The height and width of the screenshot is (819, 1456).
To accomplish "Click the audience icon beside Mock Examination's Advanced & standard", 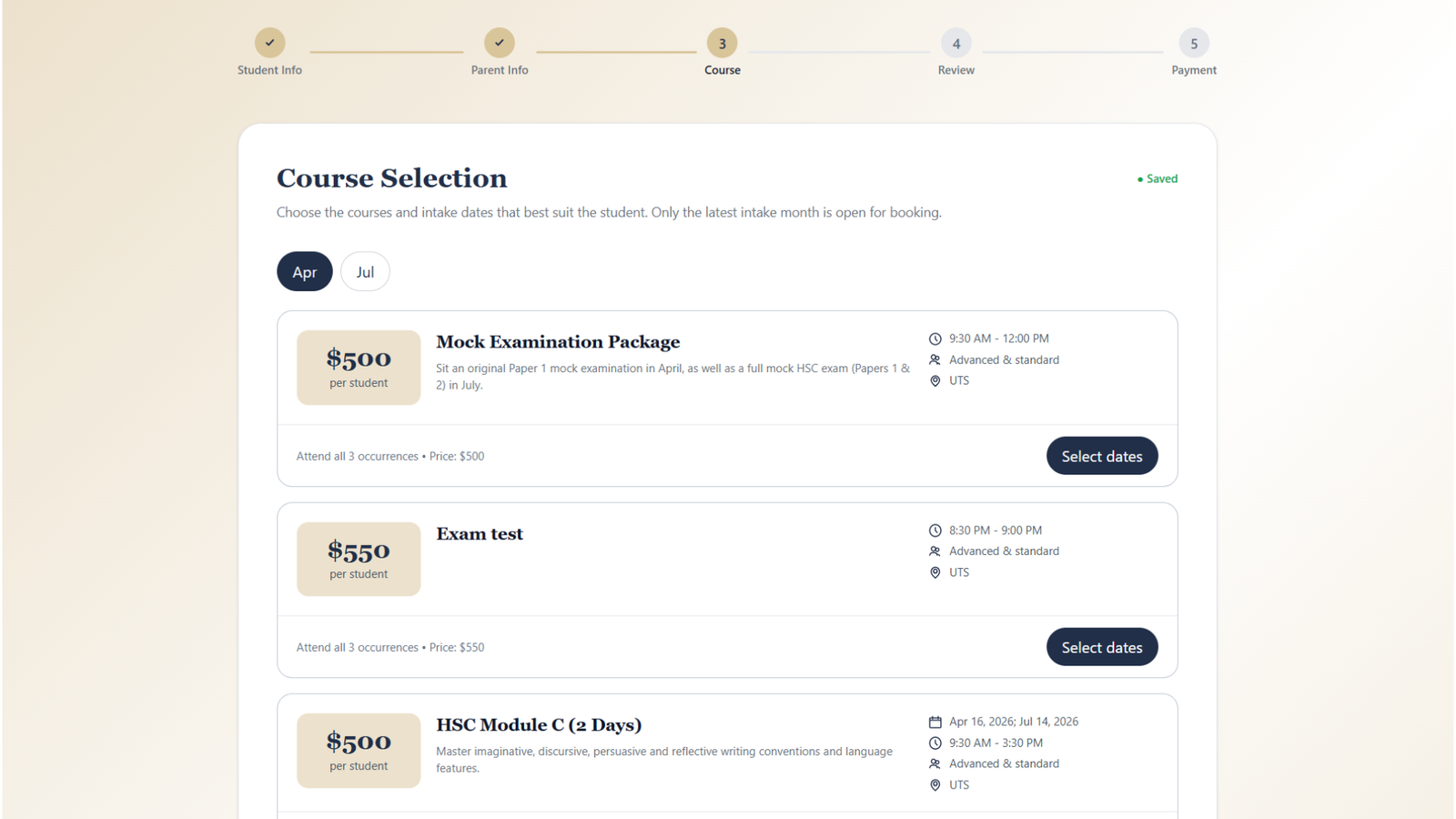I will click(x=935, y=359).
